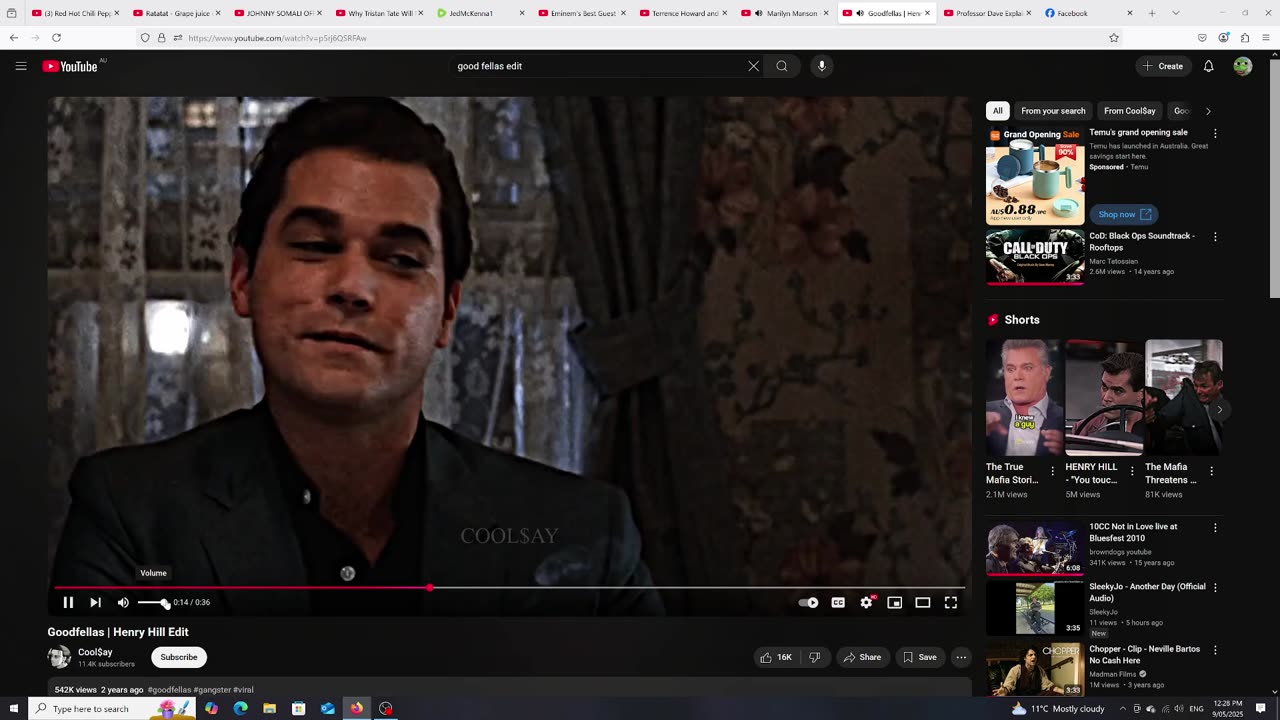List all tabs dropdown arrow

coord(1175,13)
